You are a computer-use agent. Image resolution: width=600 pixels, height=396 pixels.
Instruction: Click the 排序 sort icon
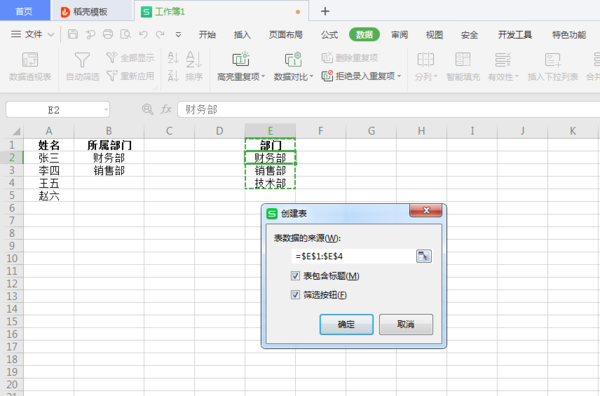point(194,60)
